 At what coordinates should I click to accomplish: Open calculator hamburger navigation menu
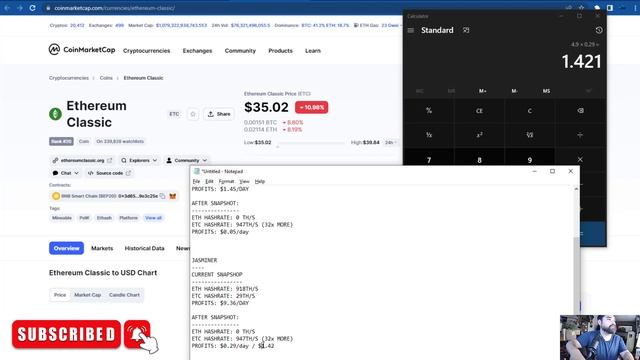(411, 30)
